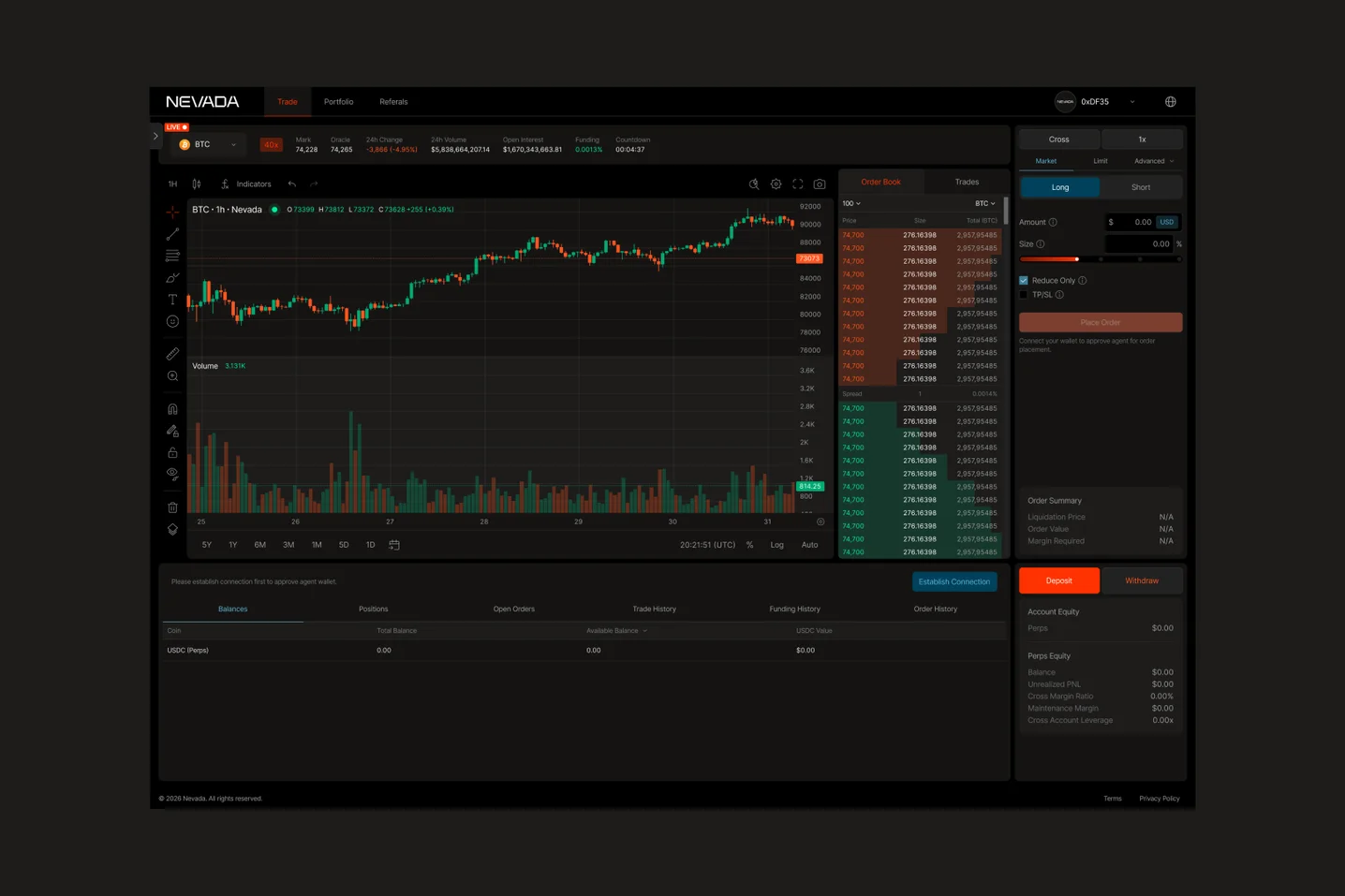Click the globe language icon
Viewport: 1345px width, 896px height.
[x=1171, y=102]
